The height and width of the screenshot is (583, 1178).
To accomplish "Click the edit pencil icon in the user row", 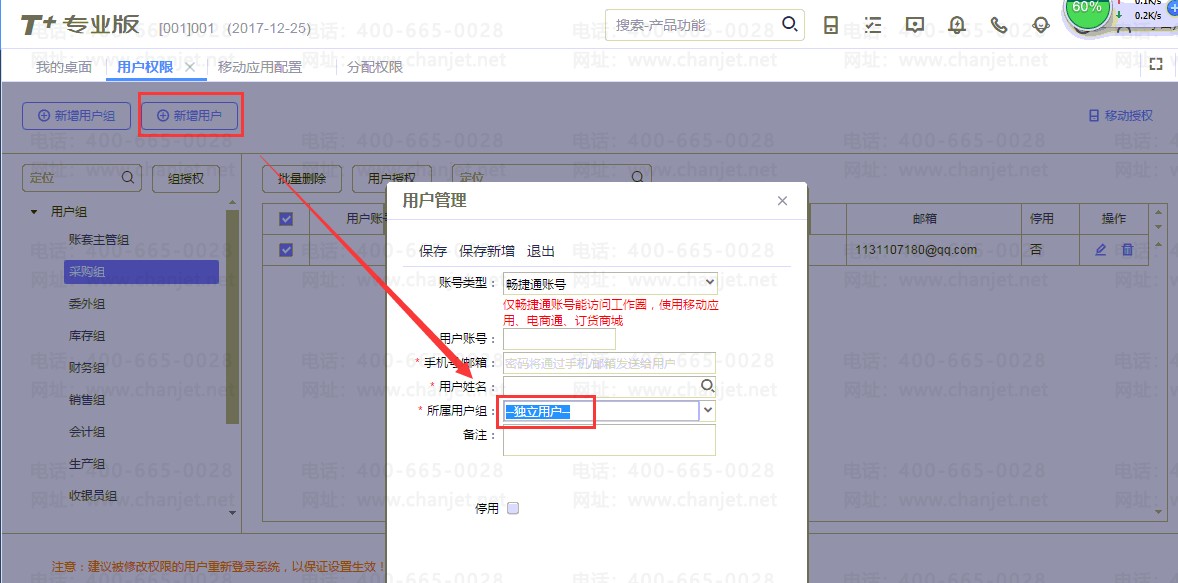I will [1101, 250].
